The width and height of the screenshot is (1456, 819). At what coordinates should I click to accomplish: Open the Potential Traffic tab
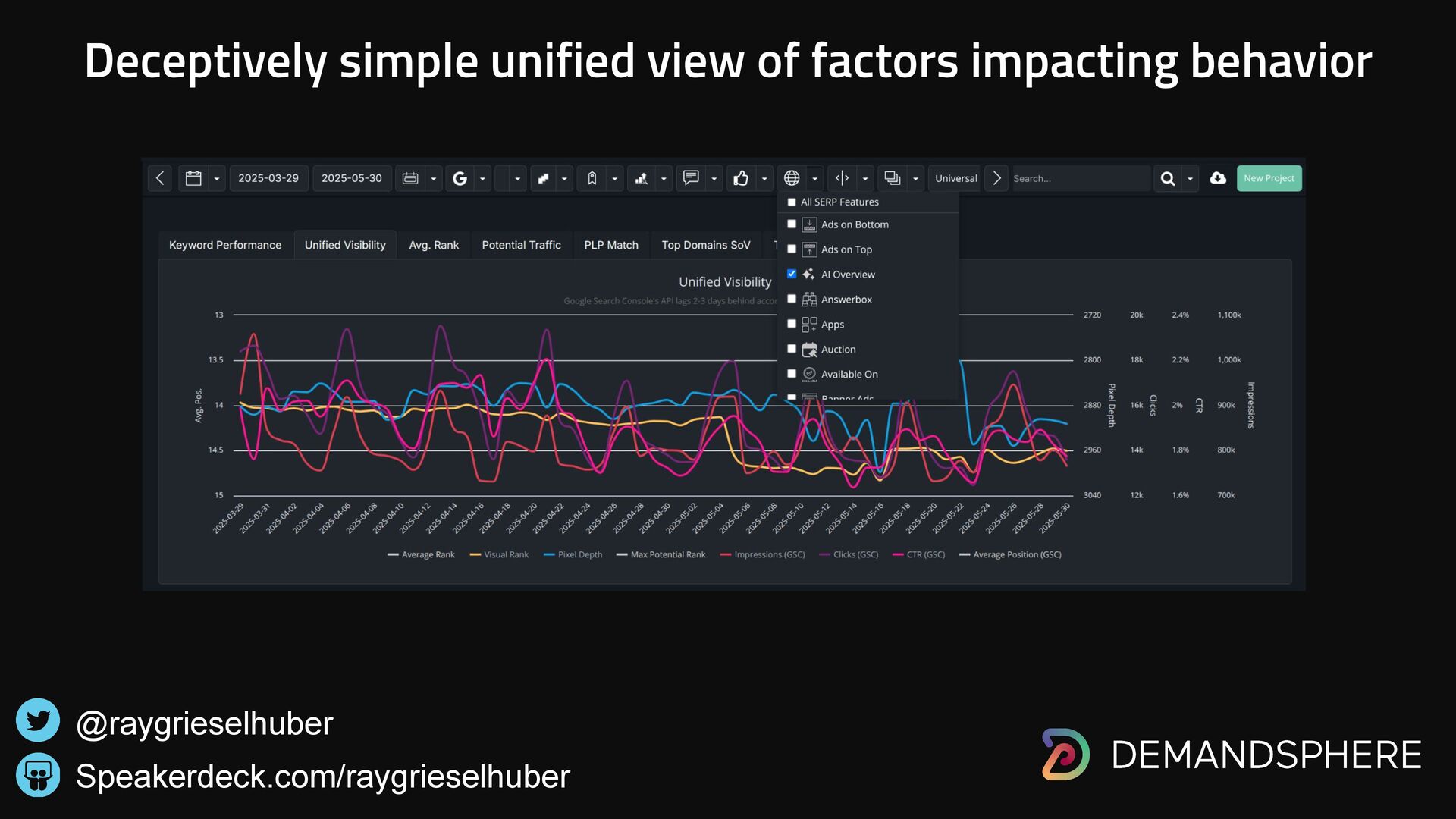coord(521,245)
